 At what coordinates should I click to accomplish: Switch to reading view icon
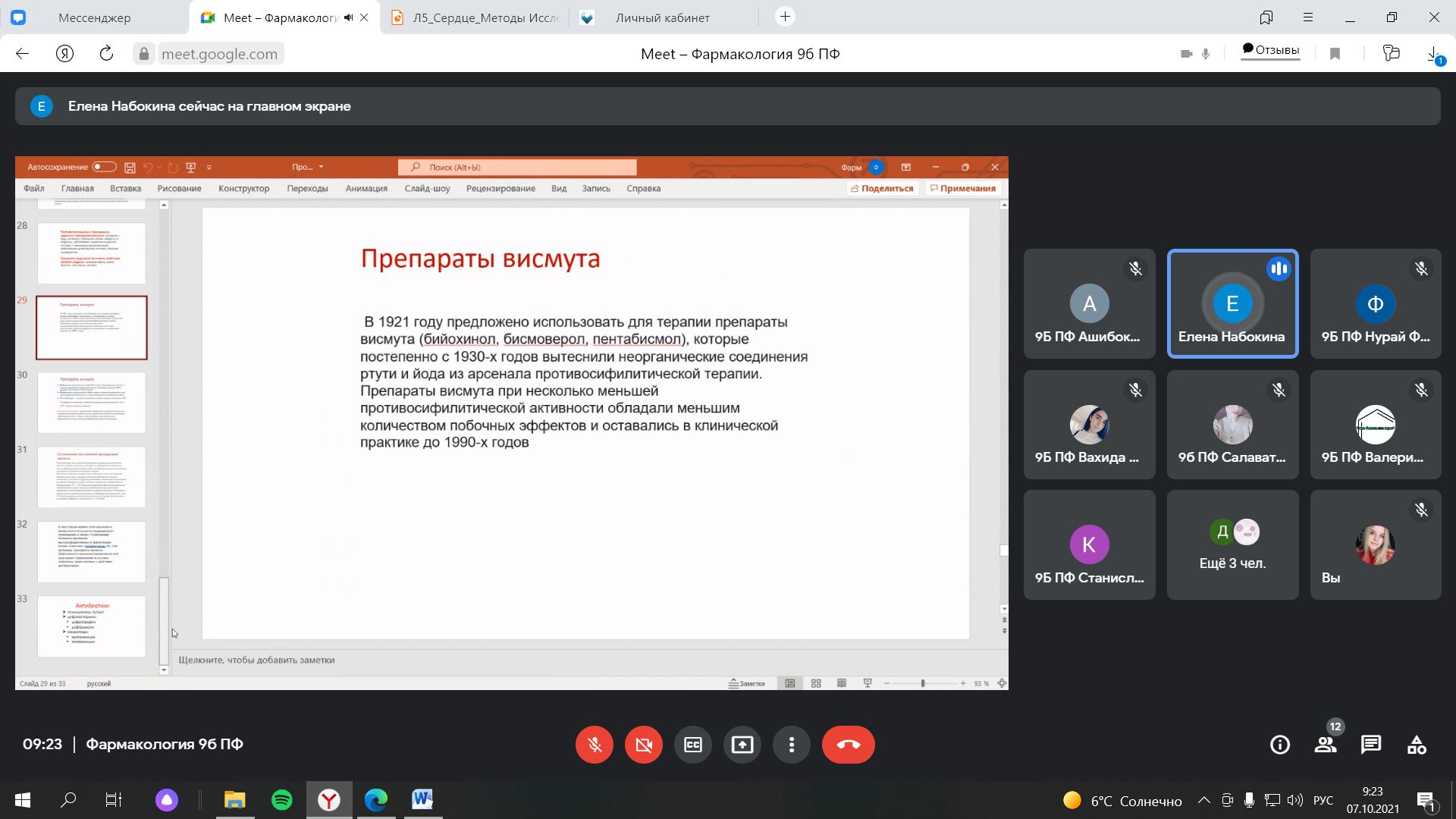pos(842,683)
